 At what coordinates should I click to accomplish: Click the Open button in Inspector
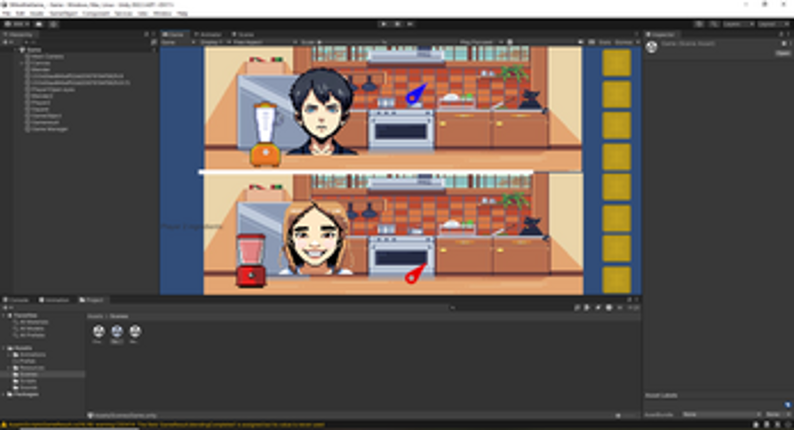click(x=782, y=53)
